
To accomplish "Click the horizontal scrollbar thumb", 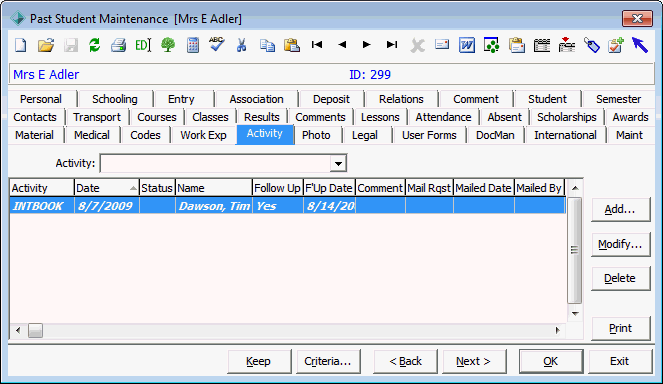I will point(36,330).
